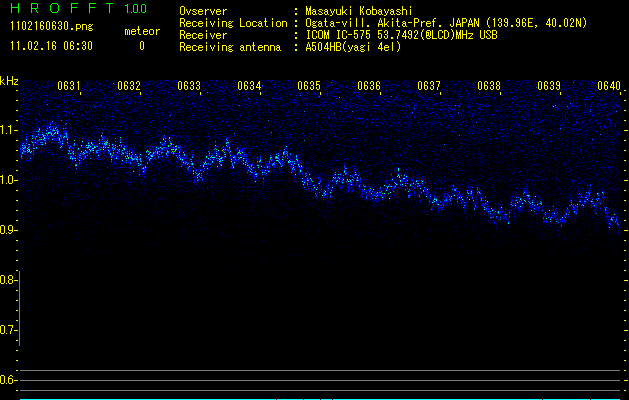
Task: Click the meteor label
Action: pyautogui.click(x=142, y=31)
